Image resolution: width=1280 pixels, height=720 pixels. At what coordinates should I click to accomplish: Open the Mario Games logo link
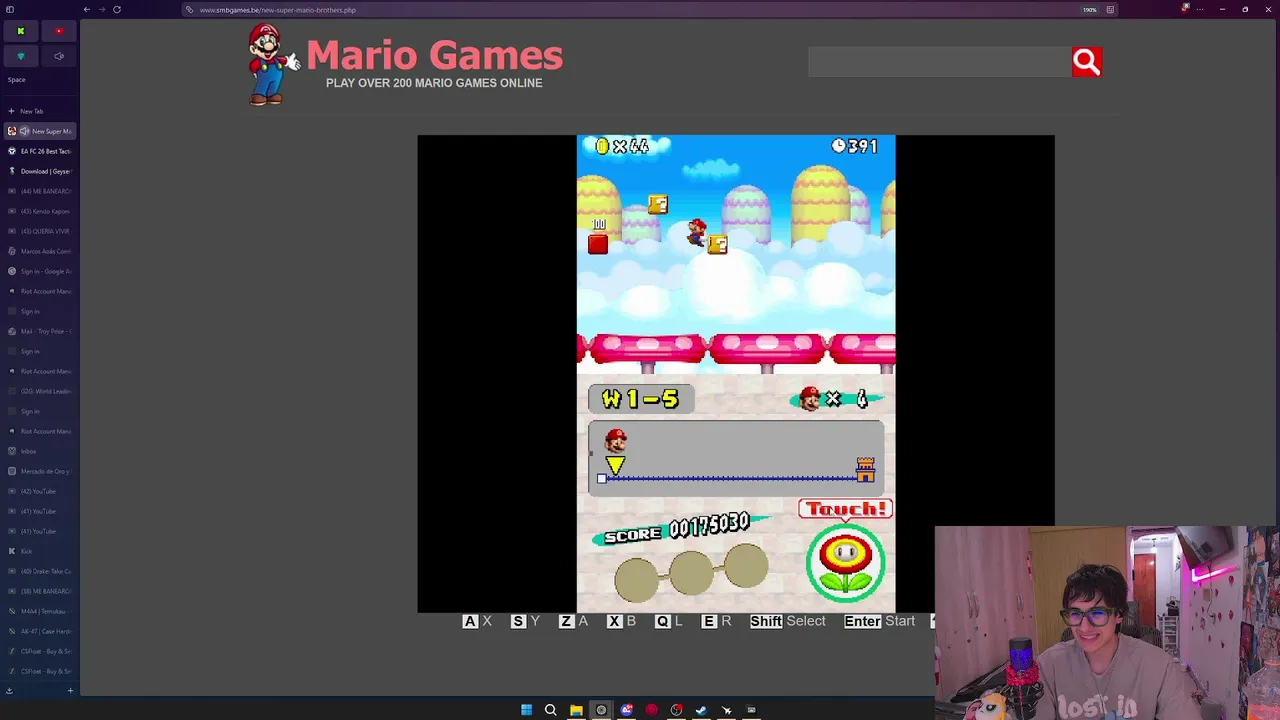[434, 56]
